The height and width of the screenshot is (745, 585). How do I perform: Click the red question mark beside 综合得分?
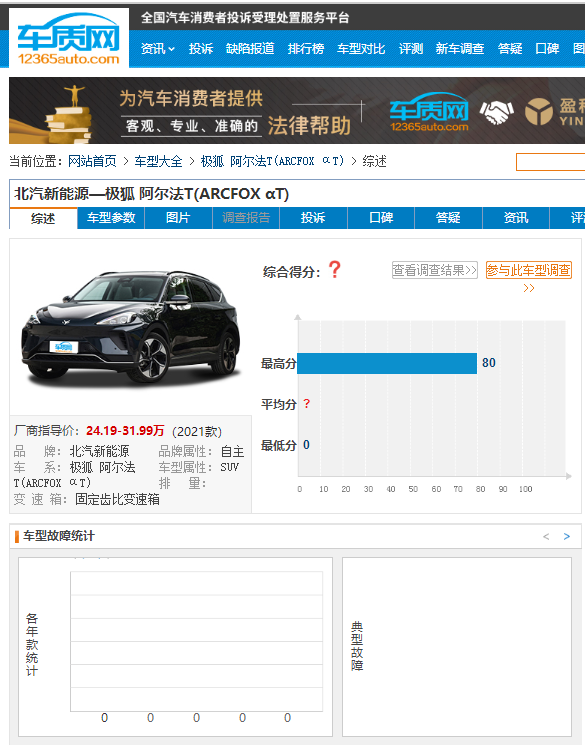335,270
